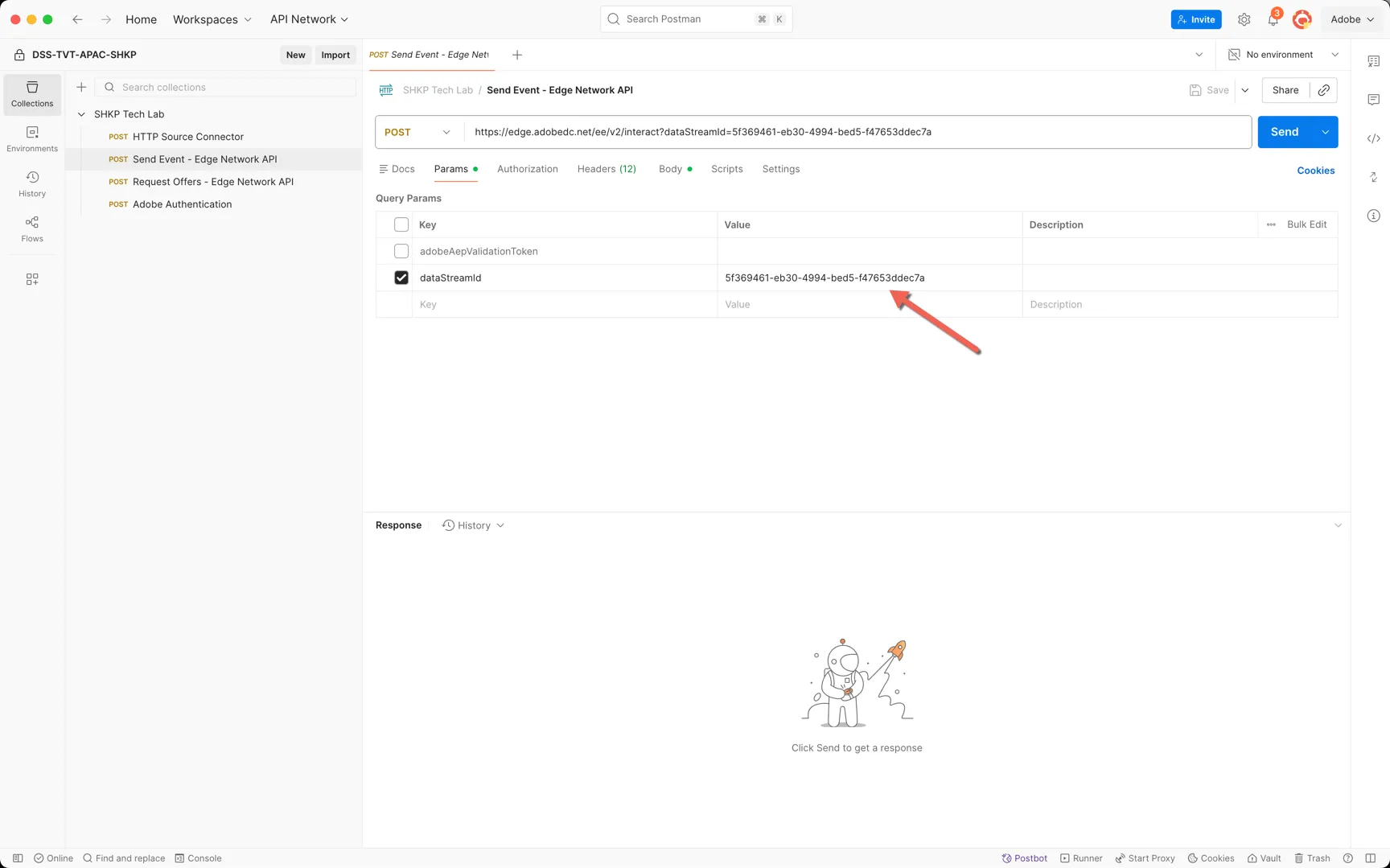Image resolution: width=1390 pixels, height=868 pixels.
Task: Switch to the Body tab
Action: (x=675, y=169)
